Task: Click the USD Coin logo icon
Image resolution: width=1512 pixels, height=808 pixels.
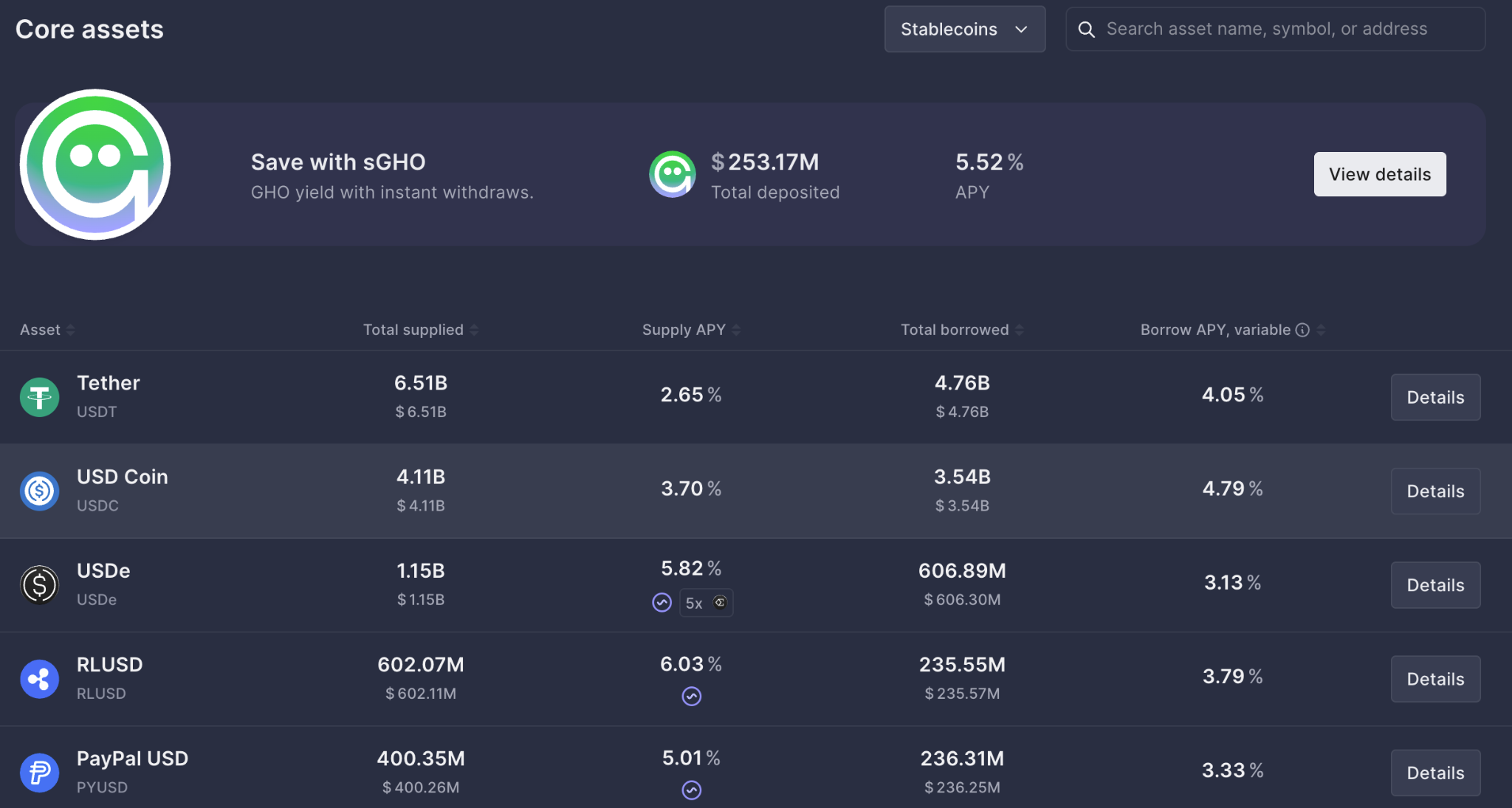Action: coord(39,491)
